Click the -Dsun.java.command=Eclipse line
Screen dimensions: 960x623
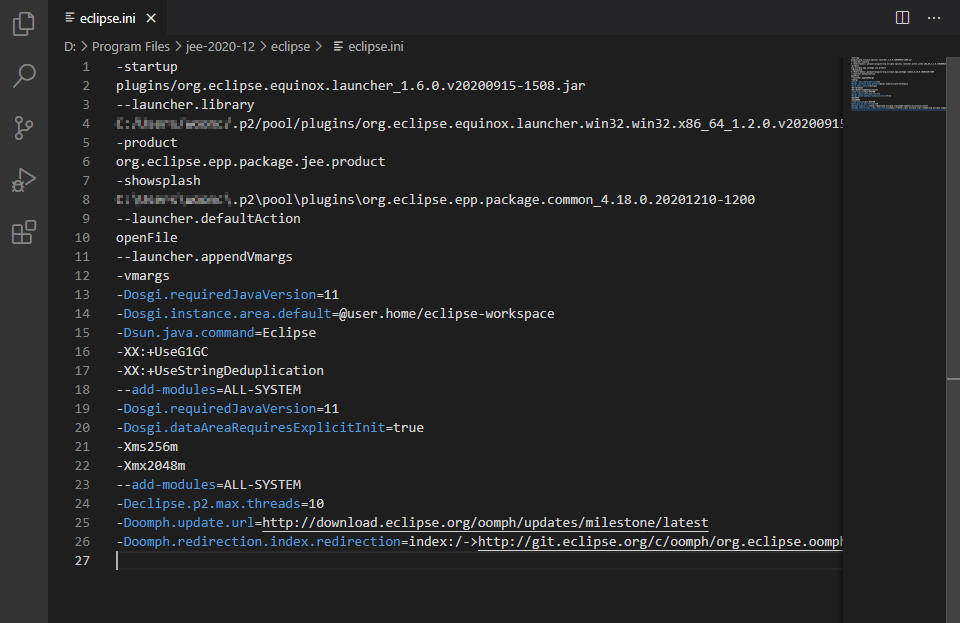[216, 332]
